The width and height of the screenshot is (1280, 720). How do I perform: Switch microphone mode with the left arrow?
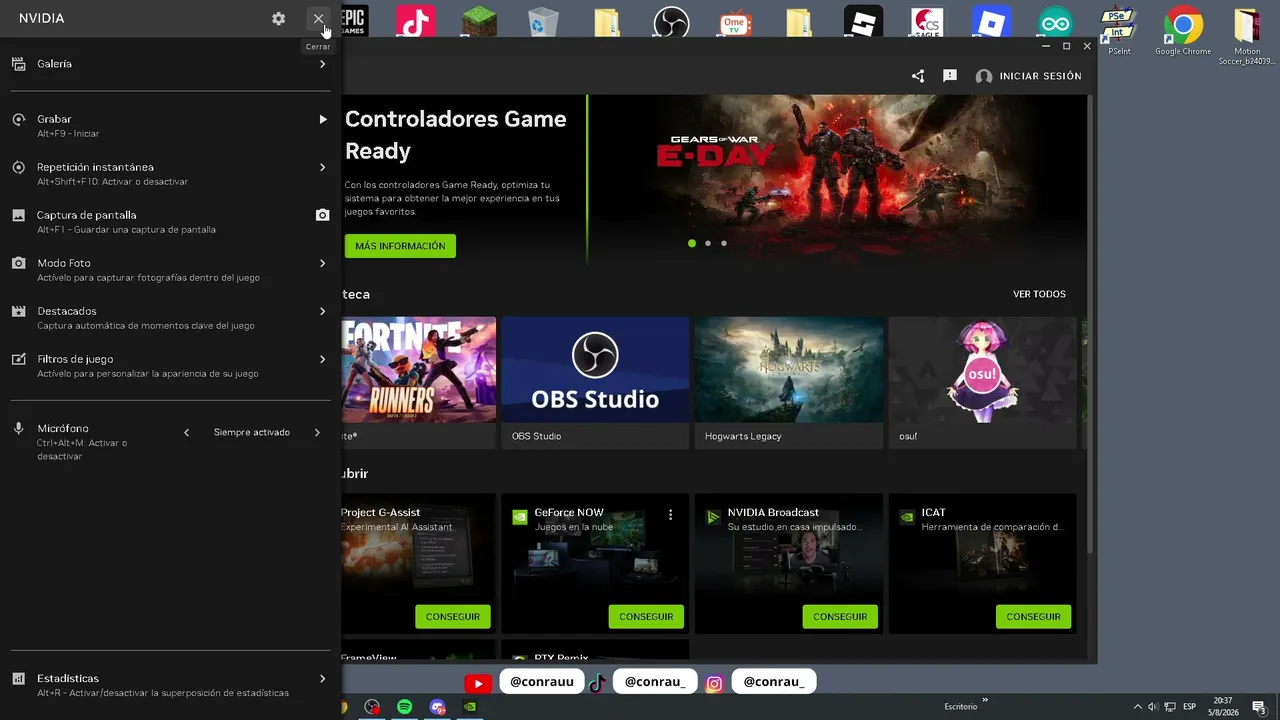(x=186, y=433)
